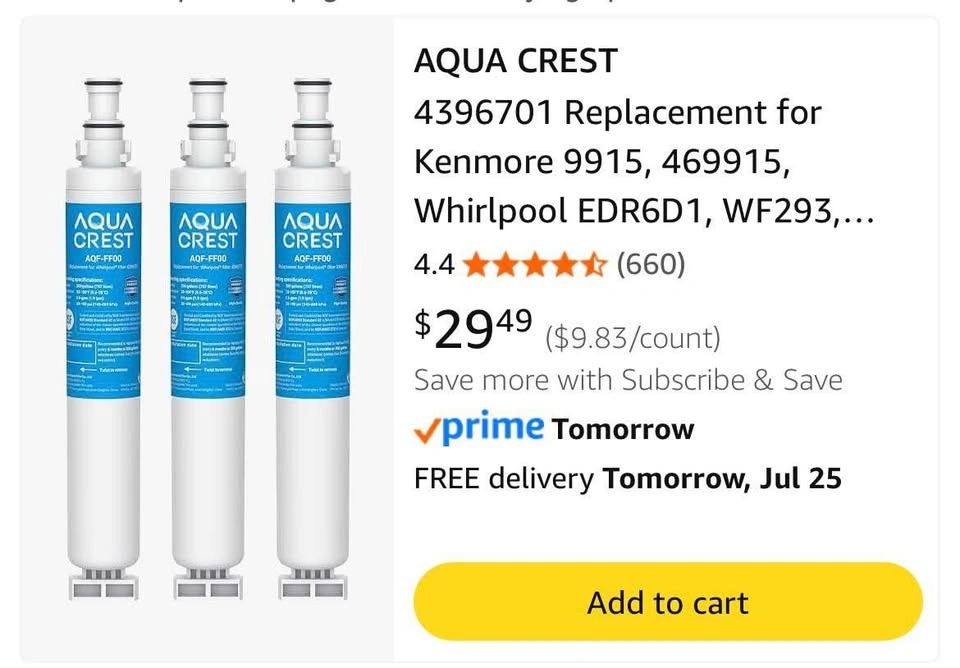Screen dimensions: 960x668
Task: Select the right filter cartridge image
Action: tap(313, 339)
